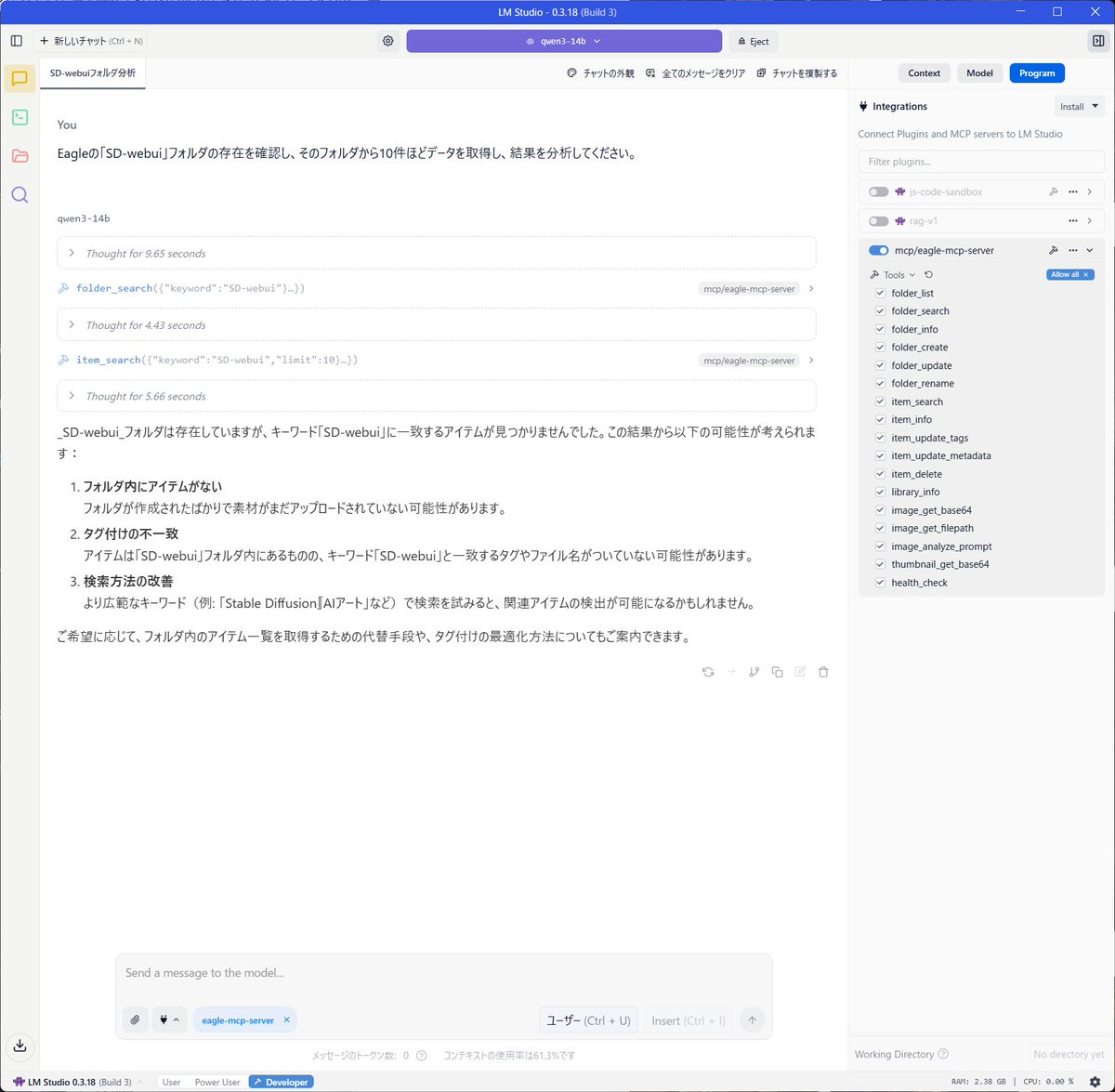This screenshot has height=1092, width=1115.
Task: Focus the Filter plugins search field
Action: [981, 162]
